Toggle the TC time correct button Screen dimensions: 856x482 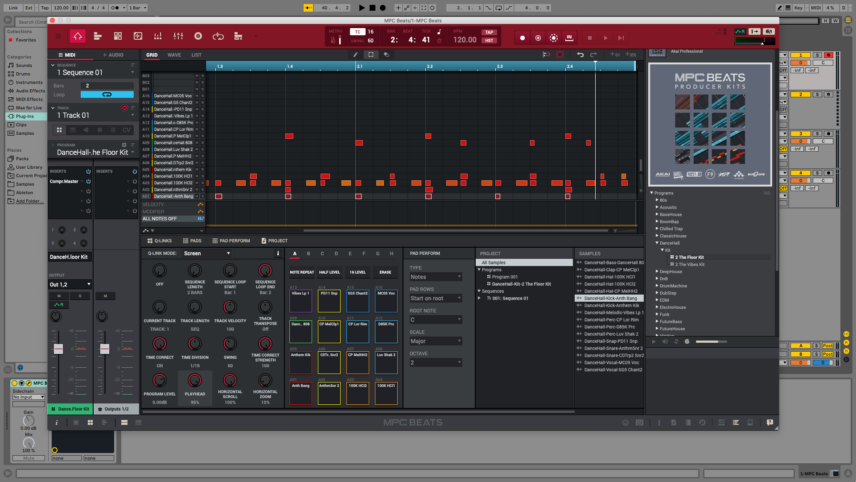point(358,32)
